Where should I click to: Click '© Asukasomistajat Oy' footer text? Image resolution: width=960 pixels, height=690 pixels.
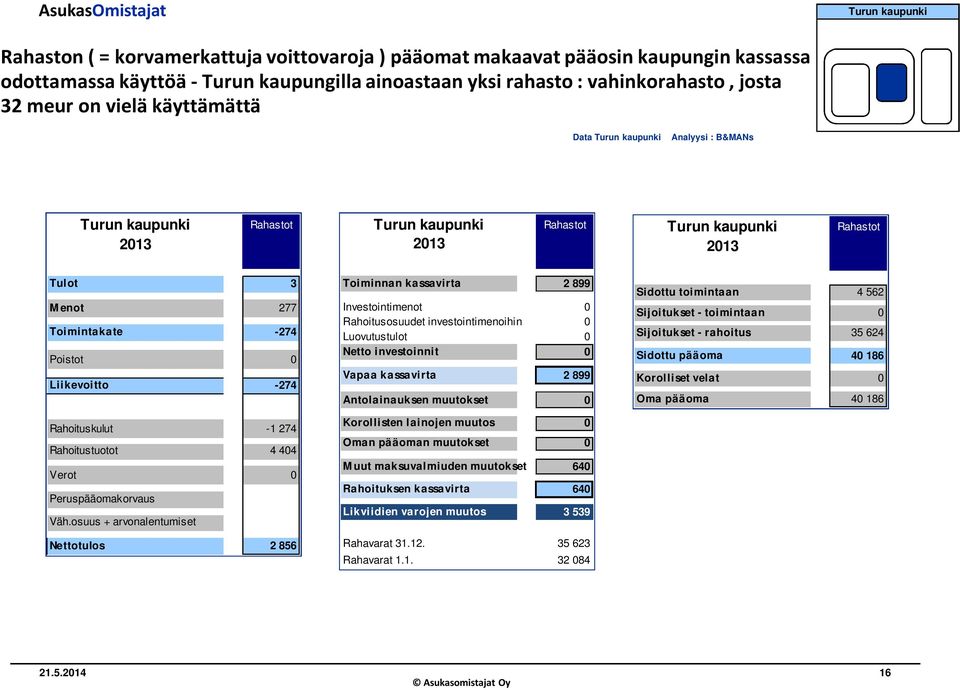coord(462,683)
